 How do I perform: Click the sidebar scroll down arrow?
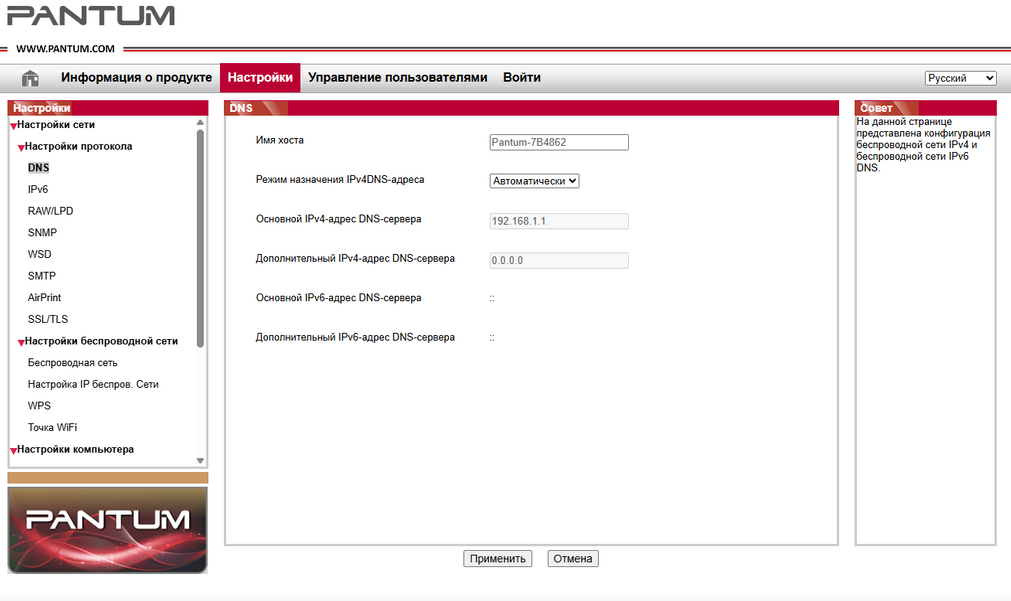pos(200,460)
